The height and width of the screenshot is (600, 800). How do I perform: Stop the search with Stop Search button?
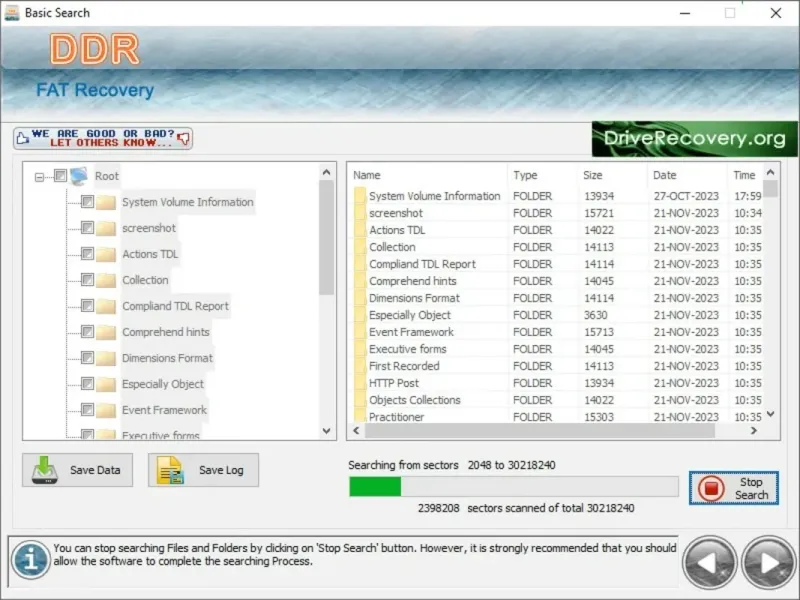click(734, 488)
